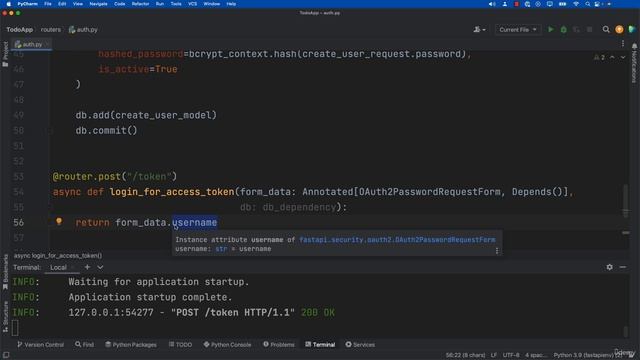Open the Code menu
The image size is (640, 360).
click(x=120, y=4)
